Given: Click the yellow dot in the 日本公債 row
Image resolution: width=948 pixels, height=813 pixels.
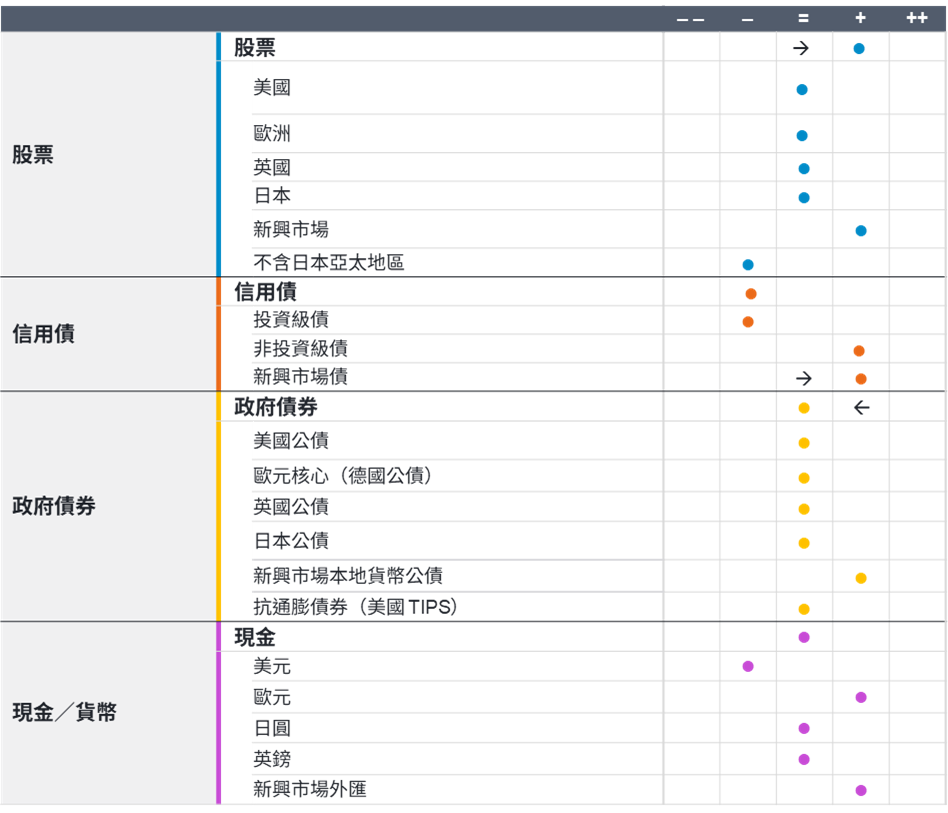Looking at the screenshot, I should coord(804,543).
